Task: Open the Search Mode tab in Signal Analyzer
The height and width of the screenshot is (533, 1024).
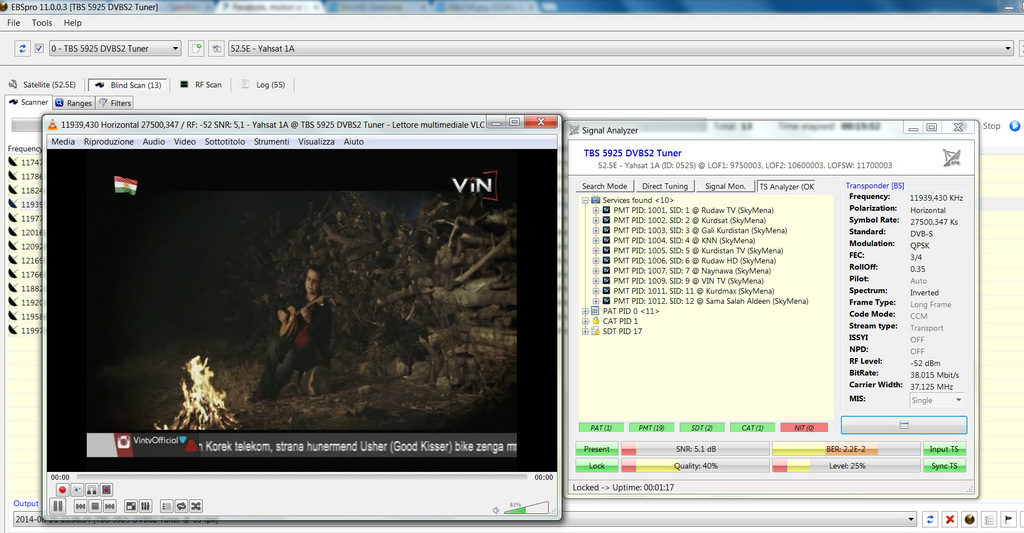Action: [x=604, y=186]
